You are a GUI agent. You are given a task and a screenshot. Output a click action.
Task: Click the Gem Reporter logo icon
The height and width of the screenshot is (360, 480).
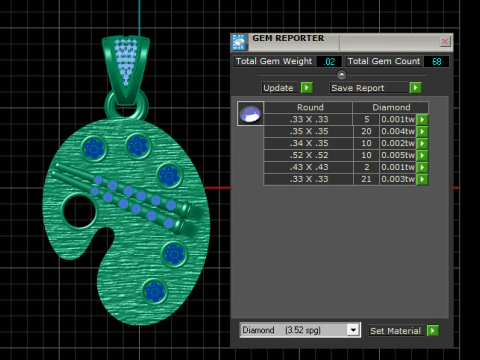(x=239, y=42)
